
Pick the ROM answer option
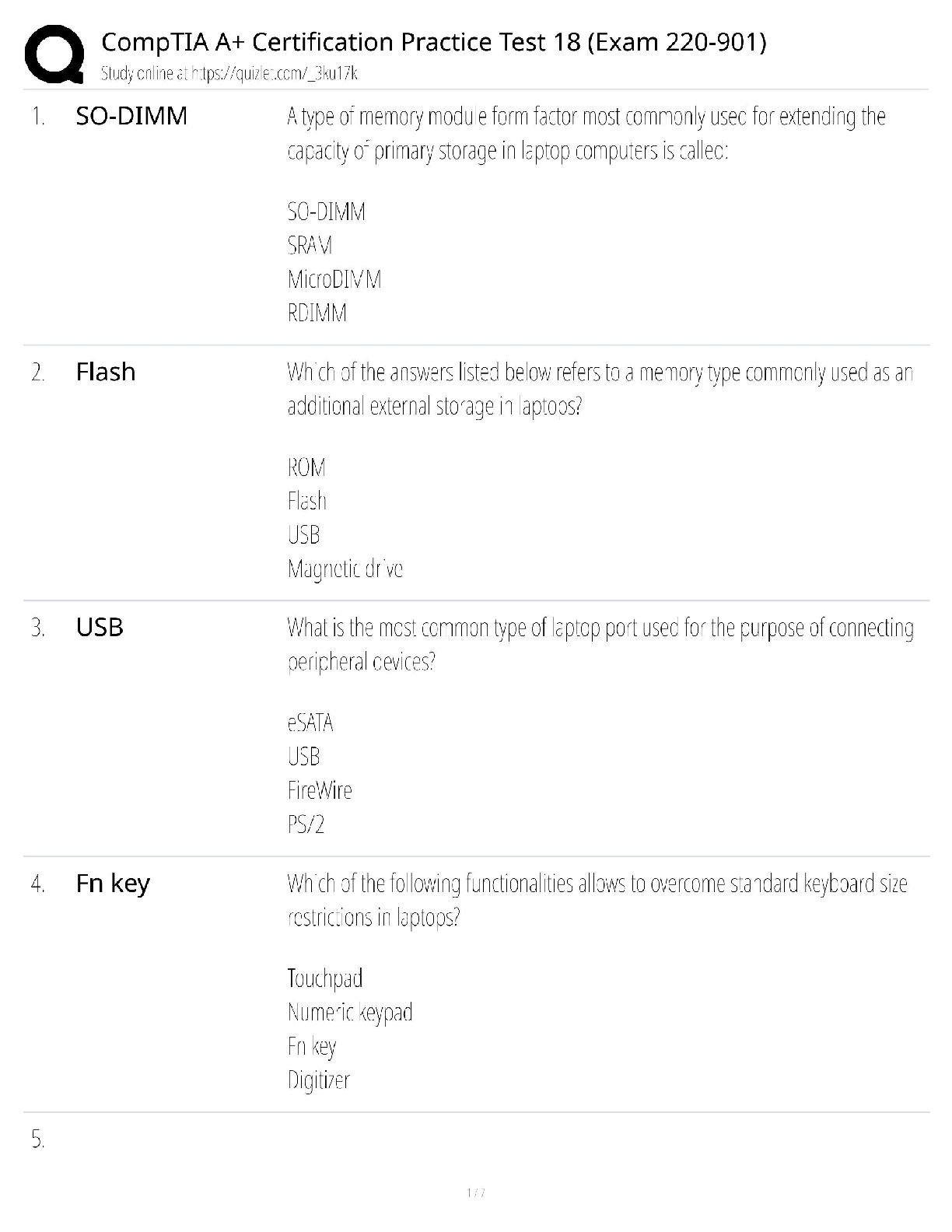tap(306, 467)
